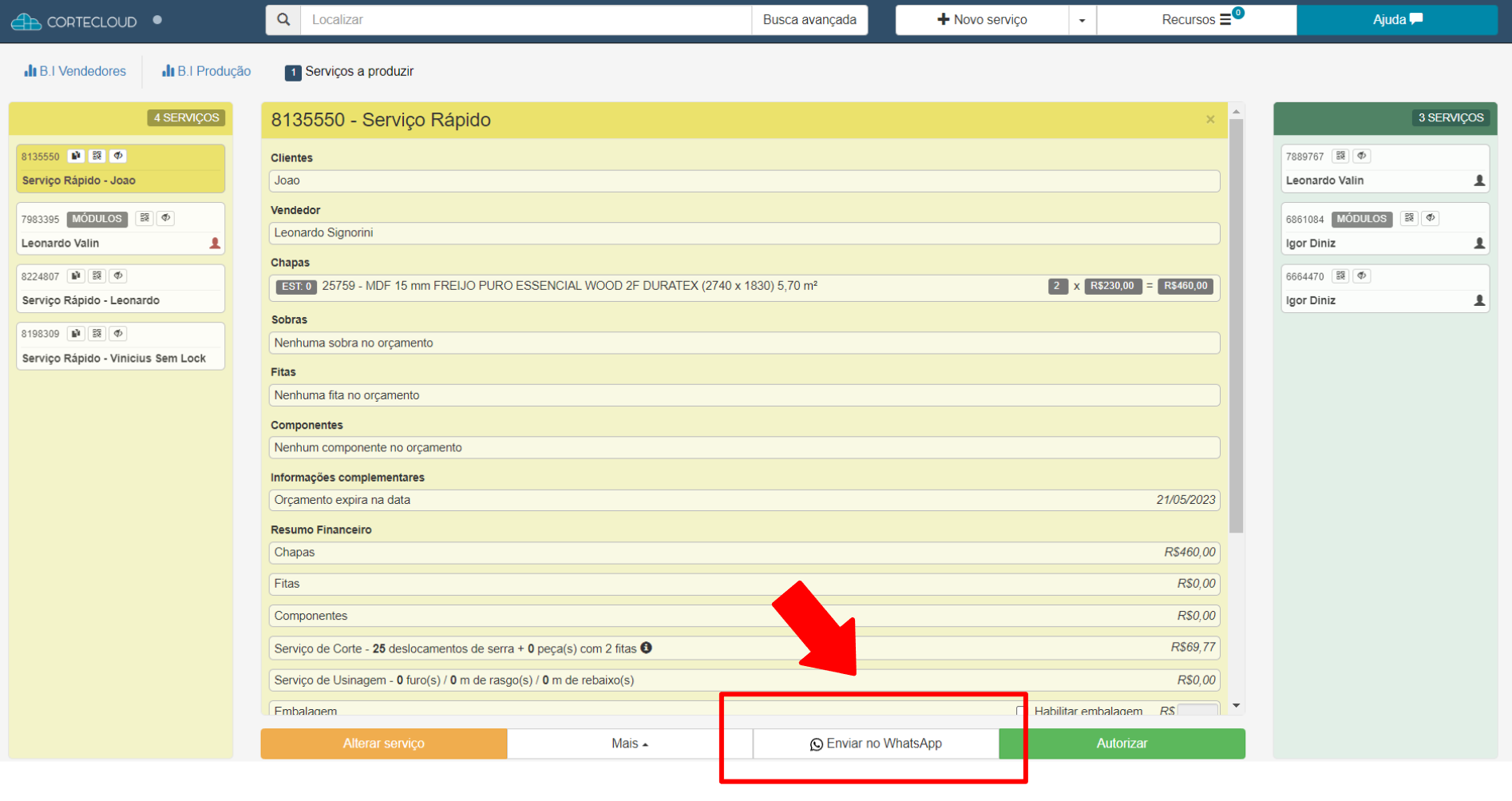This screenshot has height=801, width=1512.
Task: Click the expiry date 21/05/2023
Action: 1185,500
